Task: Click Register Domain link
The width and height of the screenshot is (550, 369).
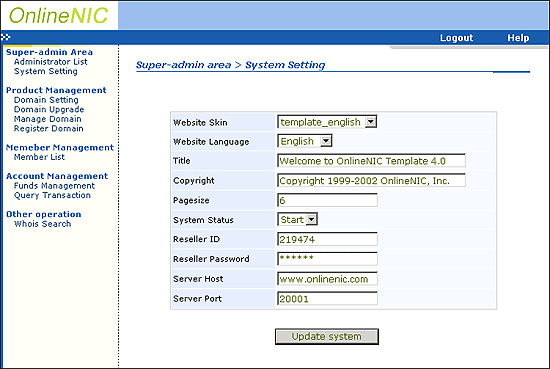Action: click(48, 128)
